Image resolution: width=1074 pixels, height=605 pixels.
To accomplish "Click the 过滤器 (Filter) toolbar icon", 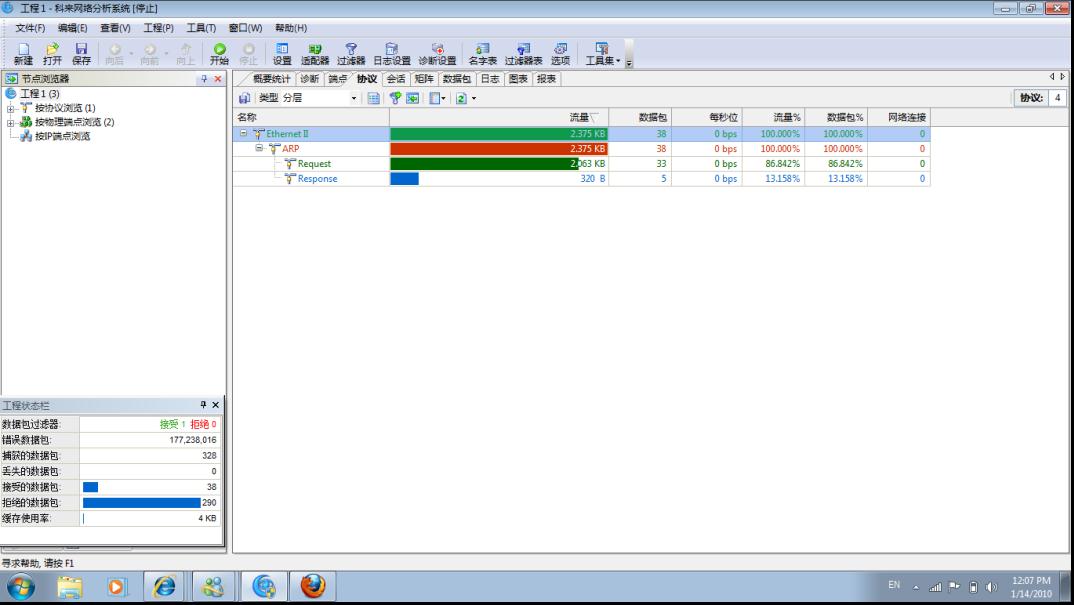I will [x=351, y=54].
